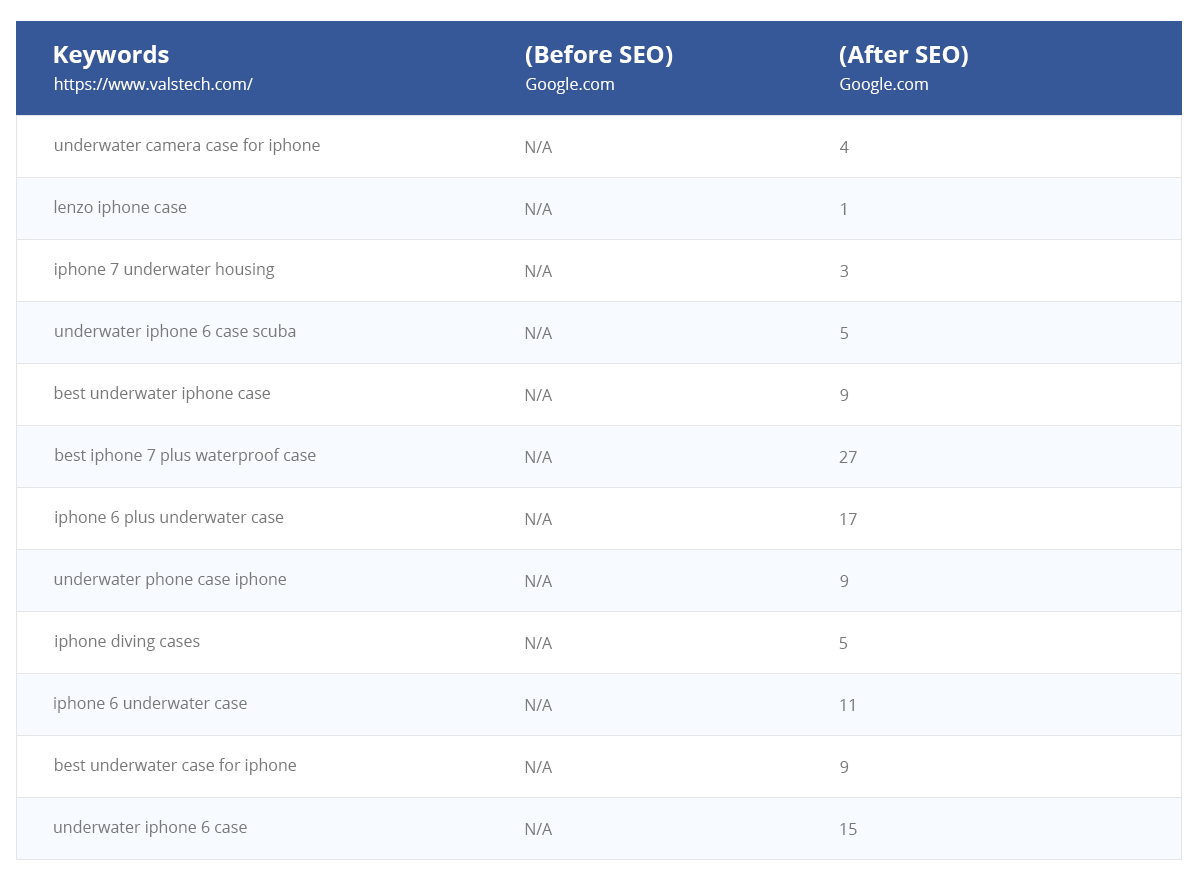The width and height of the screenshot is (1199, 888).
Task: Click Google.com under the After SEO heading
Action: pos(883,84)
